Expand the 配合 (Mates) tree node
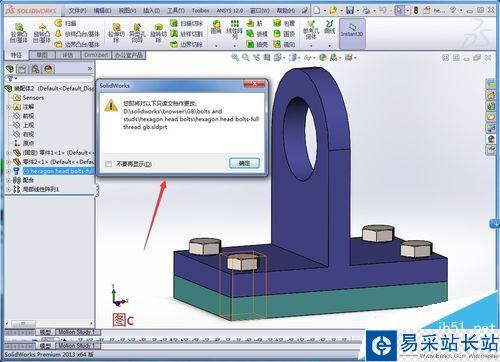 (x=9, y=180)
